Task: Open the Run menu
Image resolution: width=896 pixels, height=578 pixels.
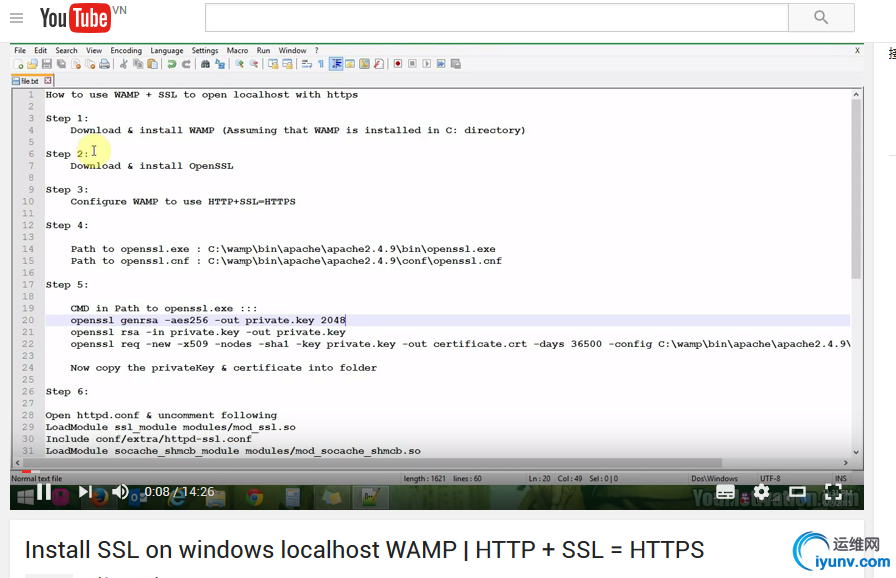Action: (263, 50)
